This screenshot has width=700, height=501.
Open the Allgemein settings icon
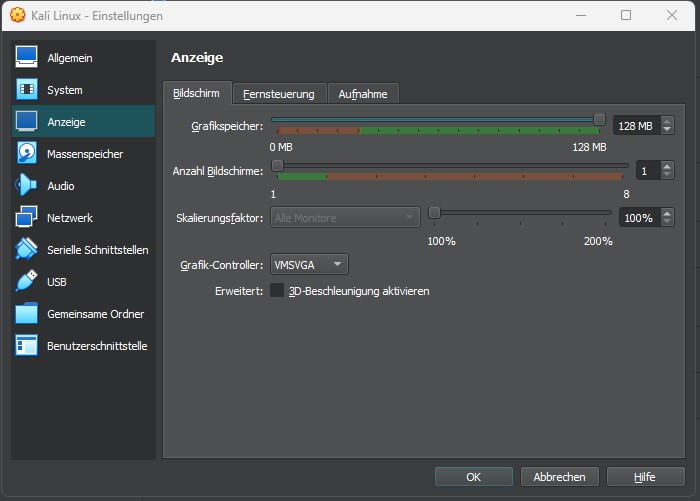[x=26, y=57]
